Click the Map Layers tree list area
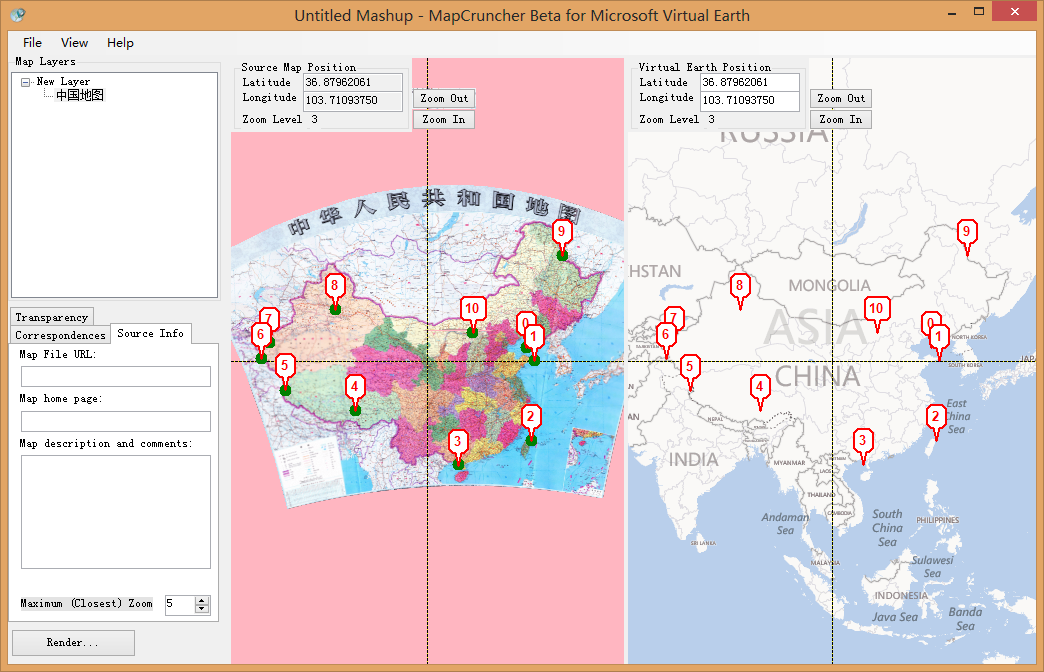1044x672 pixels. pos(115,185)
